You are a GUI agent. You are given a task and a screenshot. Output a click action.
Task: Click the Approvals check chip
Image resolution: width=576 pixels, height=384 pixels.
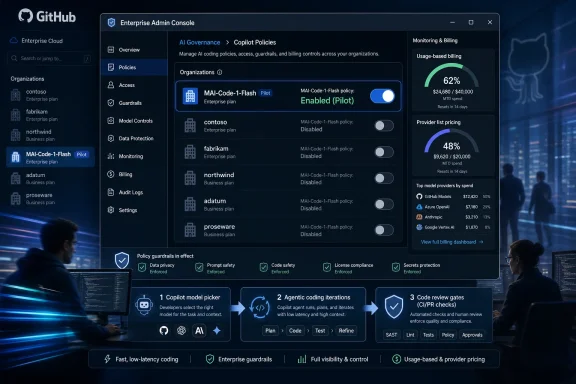[472, 335]
